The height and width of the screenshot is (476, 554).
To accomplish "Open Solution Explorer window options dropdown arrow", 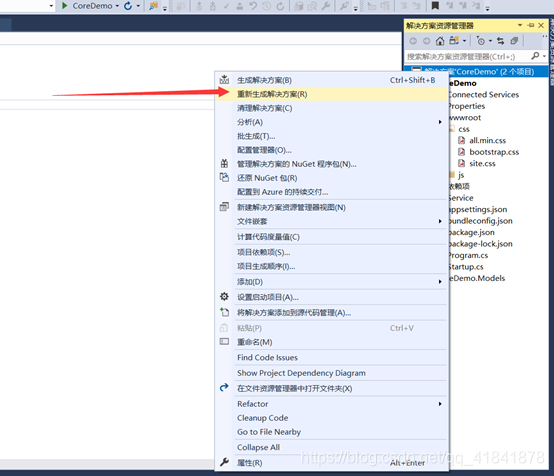I will (x=520, y=25).
